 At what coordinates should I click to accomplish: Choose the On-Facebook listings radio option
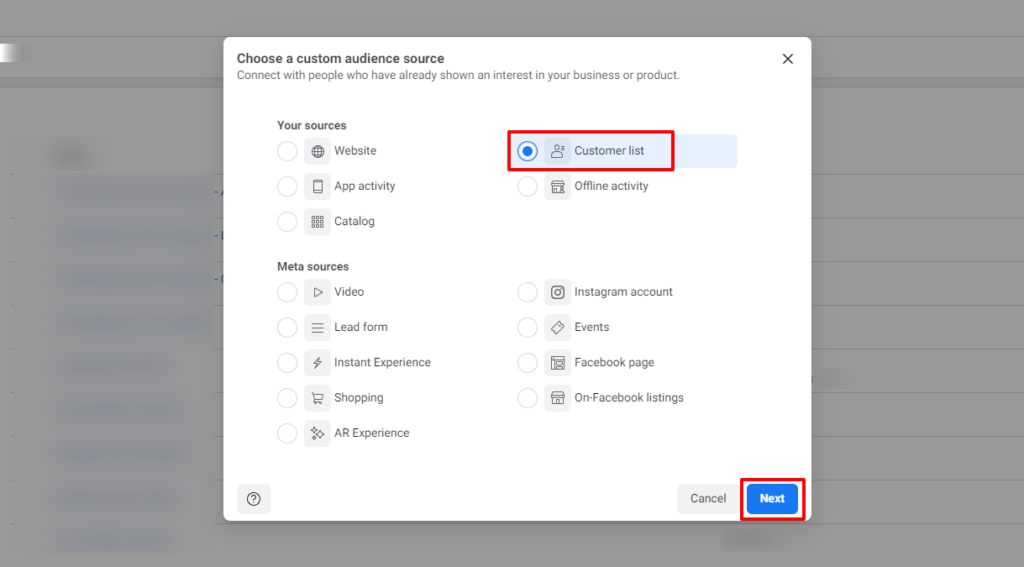pos(528,398)
